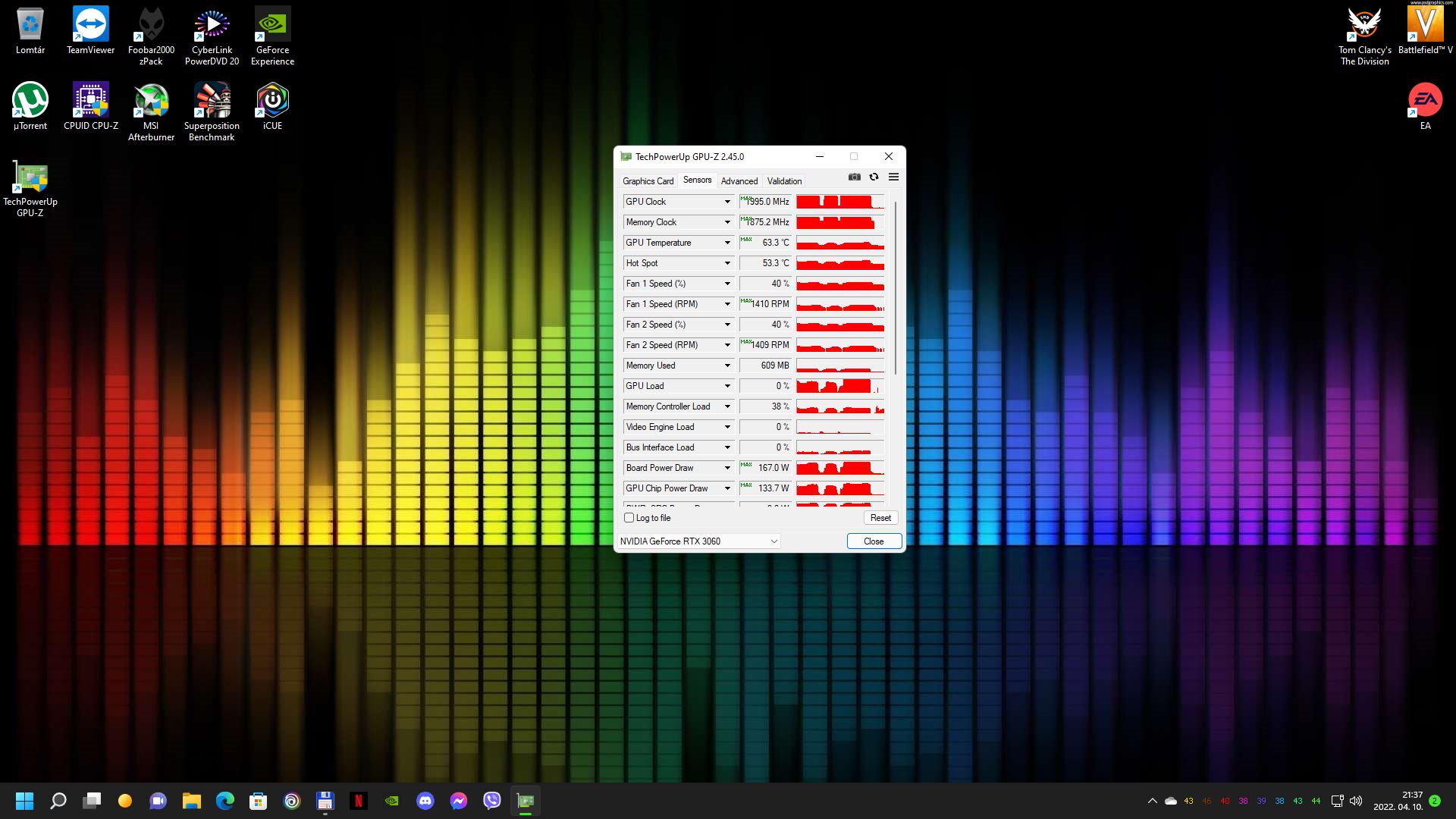Open the EA app desktop icon

[1425, 107]
